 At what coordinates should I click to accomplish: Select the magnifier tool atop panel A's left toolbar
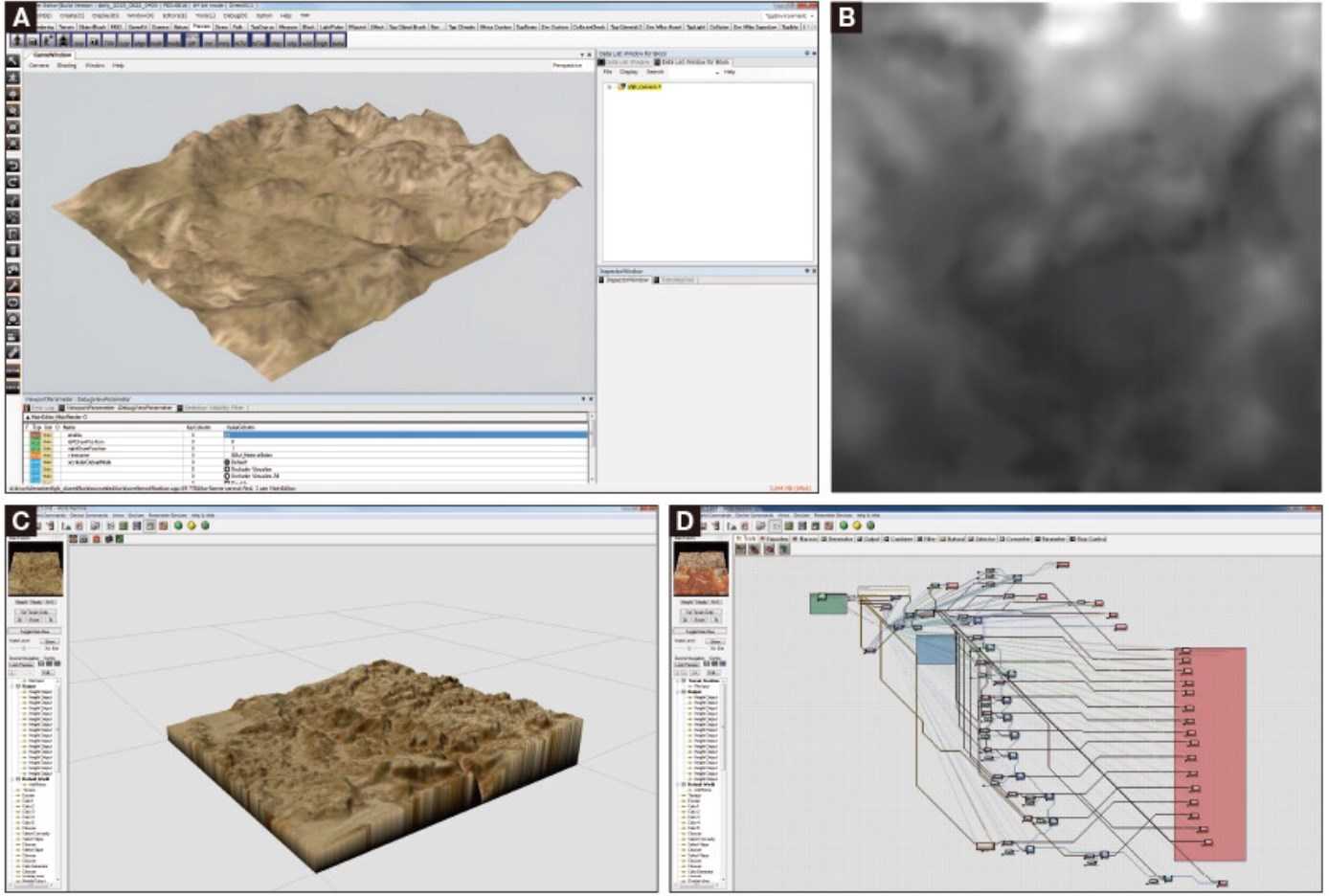[x=13, y=61]
